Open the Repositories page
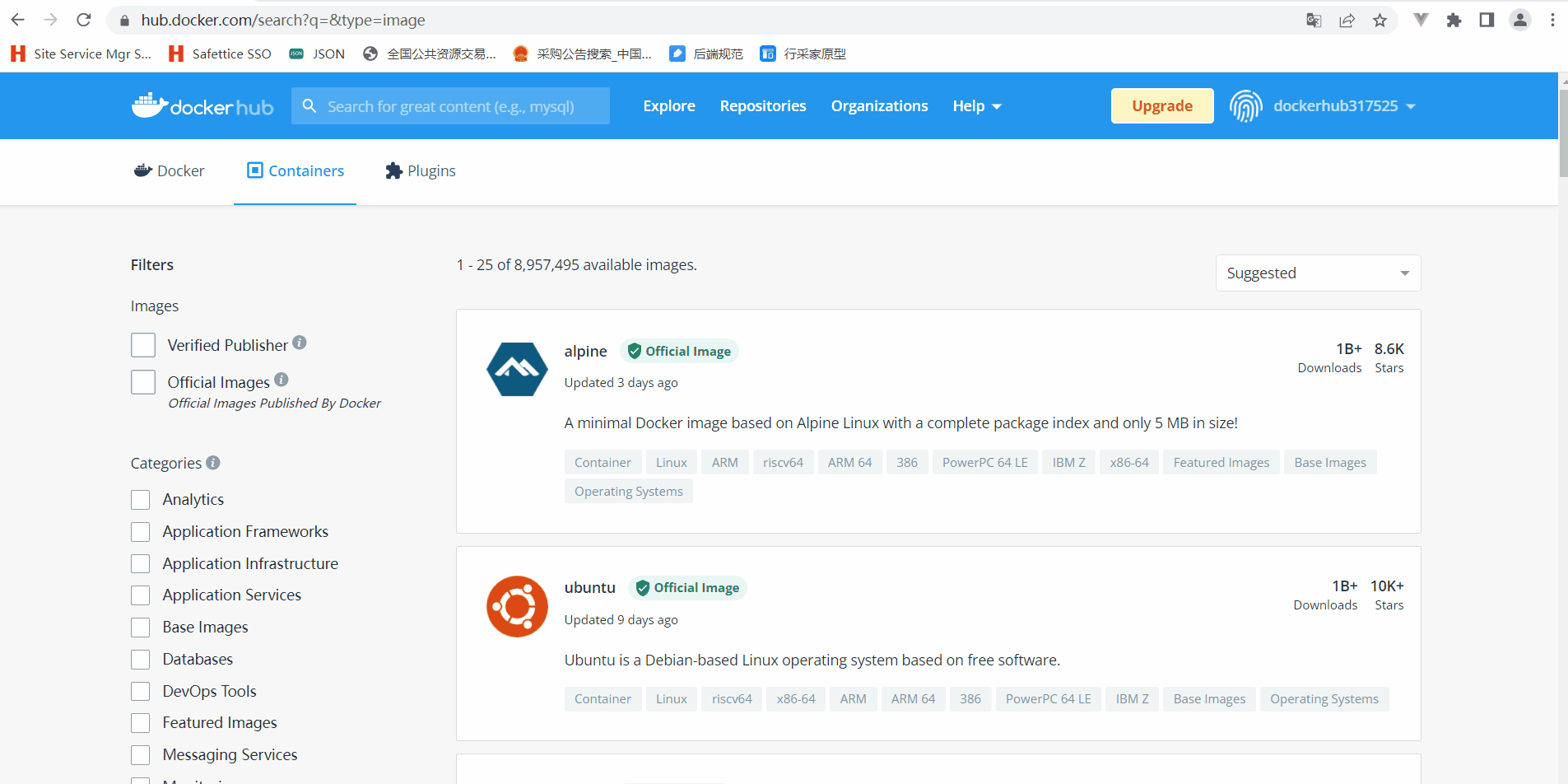1568x784 pixels. (763, 106)
